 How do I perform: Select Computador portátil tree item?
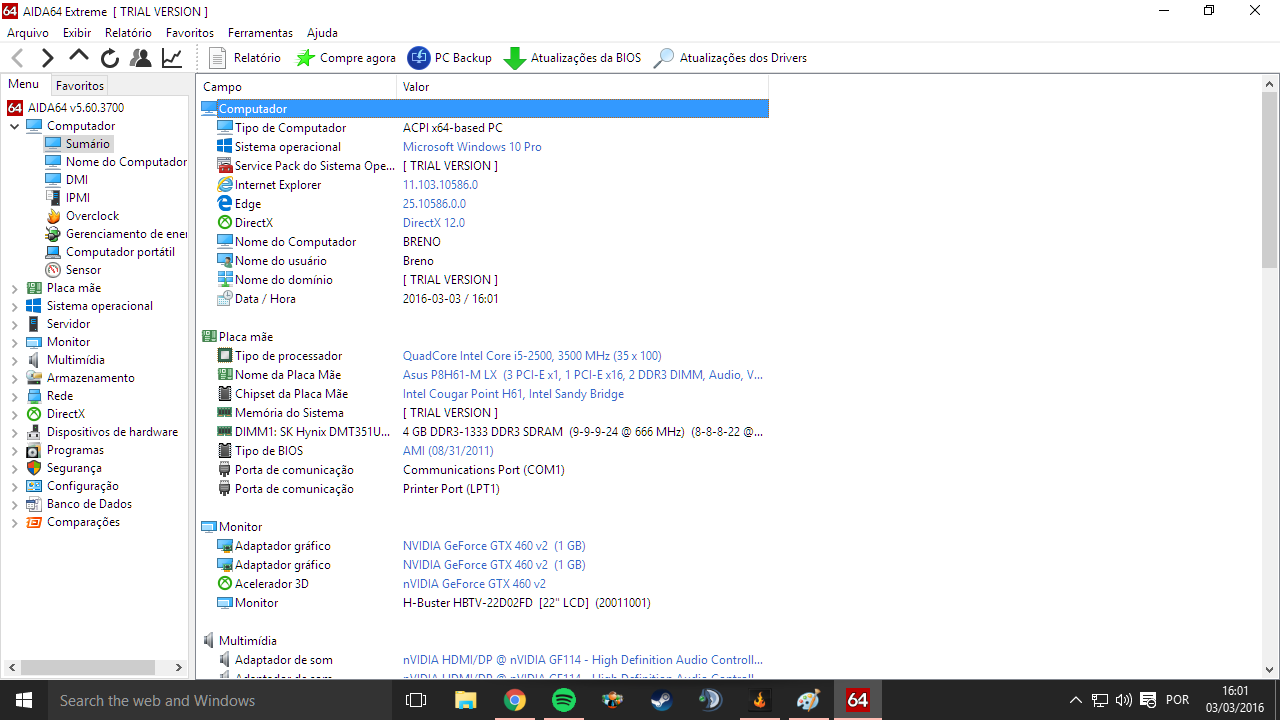pos(120,252)
